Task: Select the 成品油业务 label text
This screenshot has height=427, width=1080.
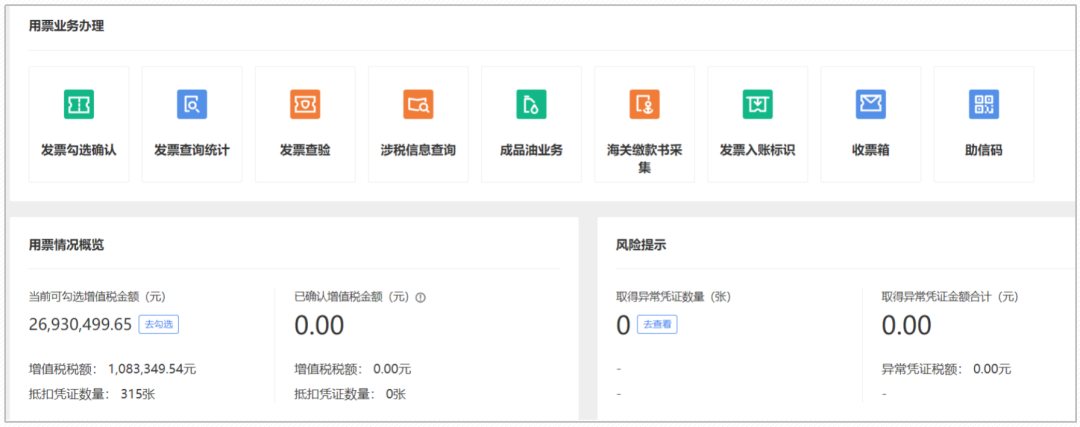Action: tap(532, 150)
